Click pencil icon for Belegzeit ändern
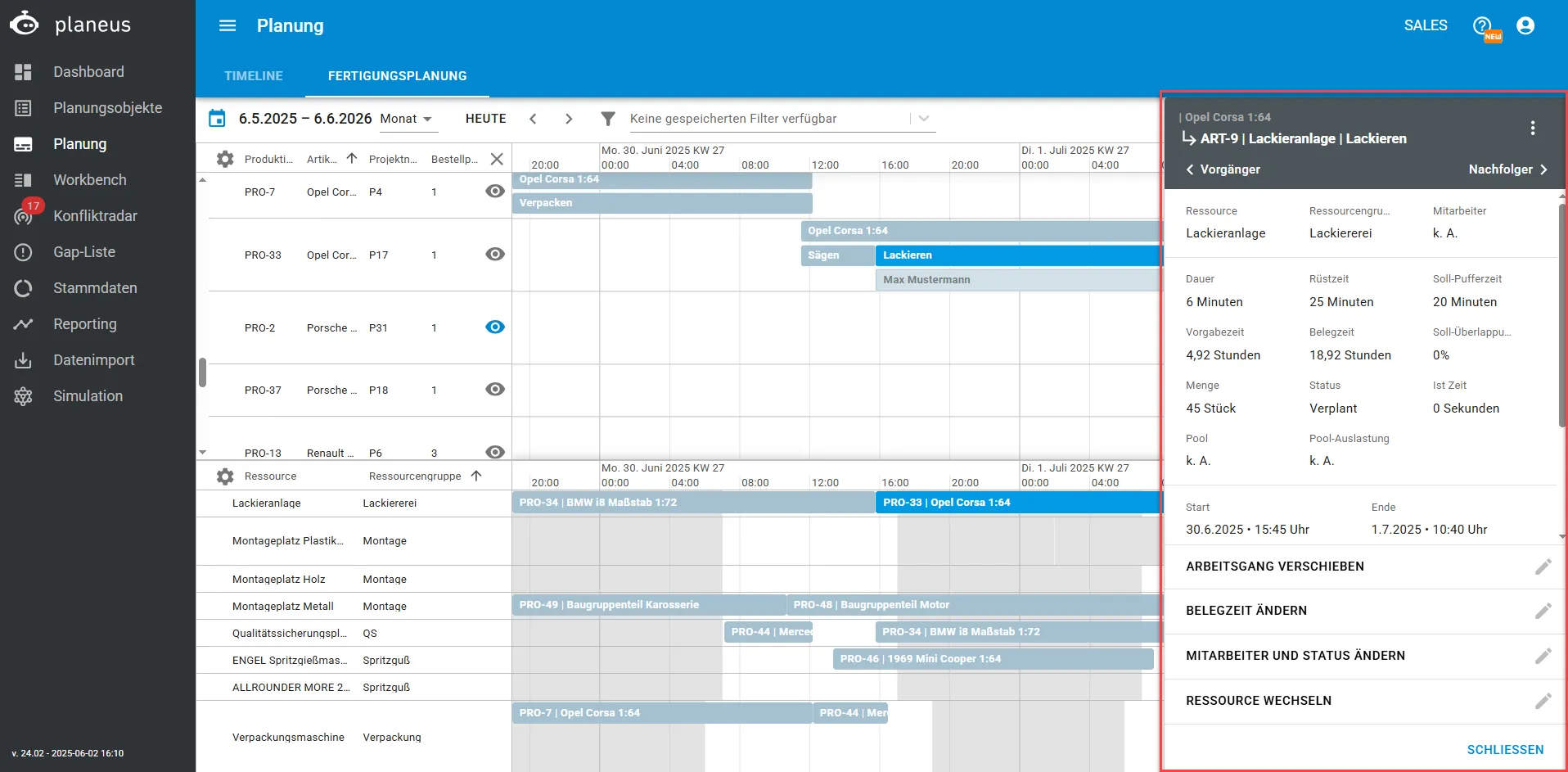This screenshot has width=1568, height=772. [1543, 611]
